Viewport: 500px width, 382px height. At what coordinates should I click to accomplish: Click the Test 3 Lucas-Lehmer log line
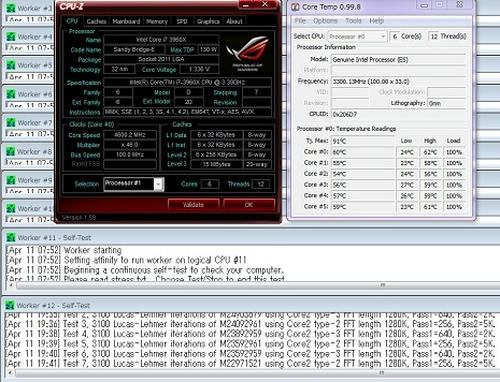(x=250, y=324)
